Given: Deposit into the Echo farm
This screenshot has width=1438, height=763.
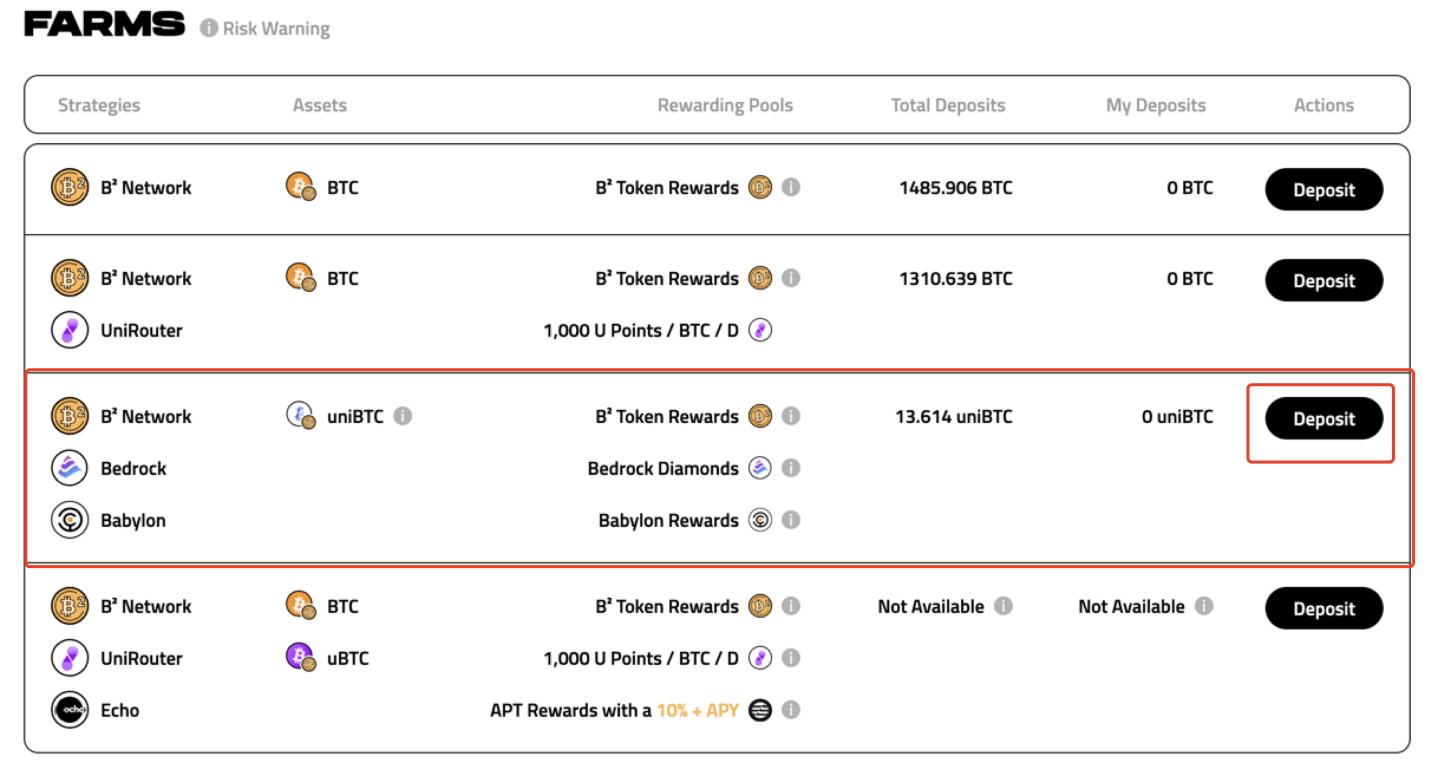Looking at the screenshot, I should [x=1324, y=609].
